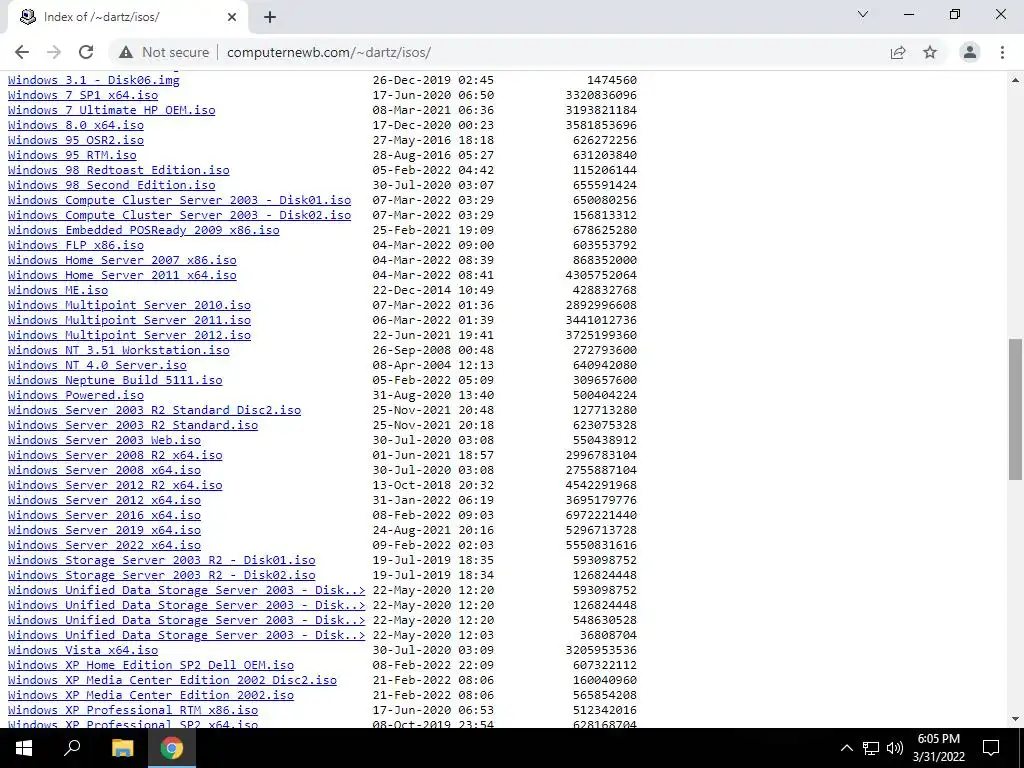Open Windows Server 2012 R2 x64.iso
Screen dimensions: 1024x768
(x=115, y=485)
